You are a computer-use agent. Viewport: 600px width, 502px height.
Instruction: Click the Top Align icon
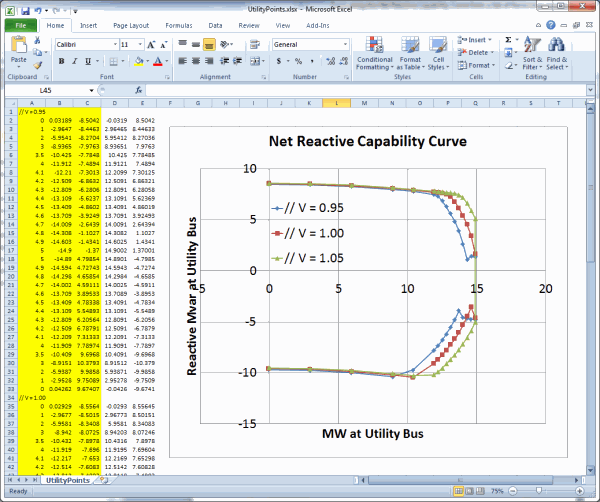click(x=183, y=44)
